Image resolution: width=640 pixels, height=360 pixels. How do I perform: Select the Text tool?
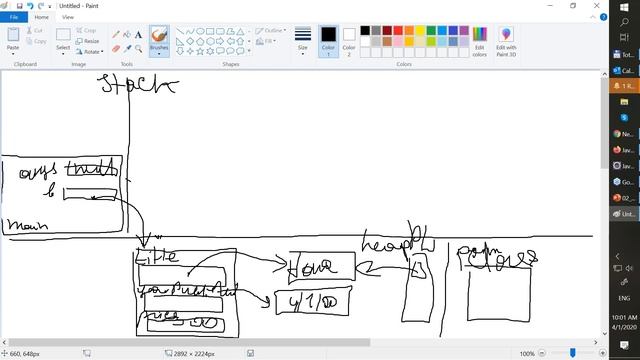coord(138,35)
